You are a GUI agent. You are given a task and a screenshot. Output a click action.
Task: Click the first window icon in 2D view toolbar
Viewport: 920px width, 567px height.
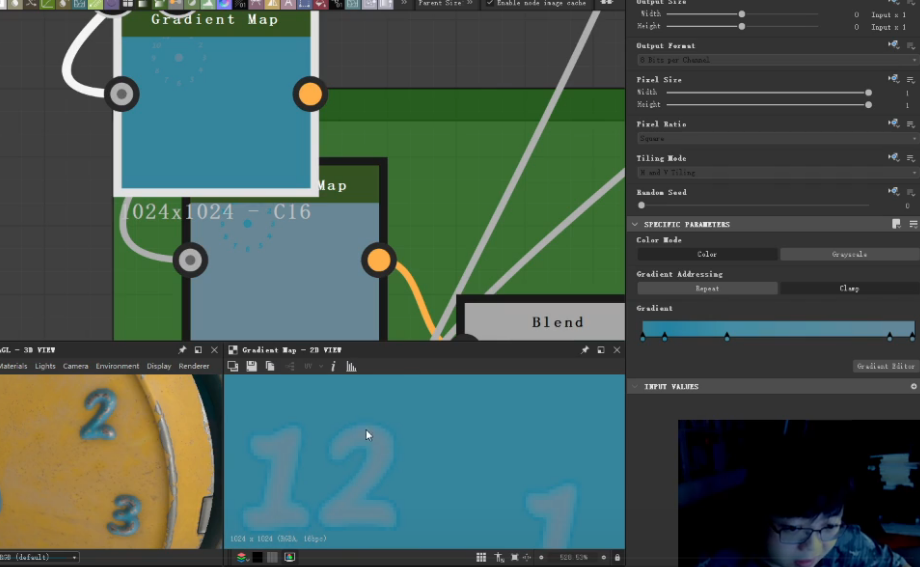233,366
